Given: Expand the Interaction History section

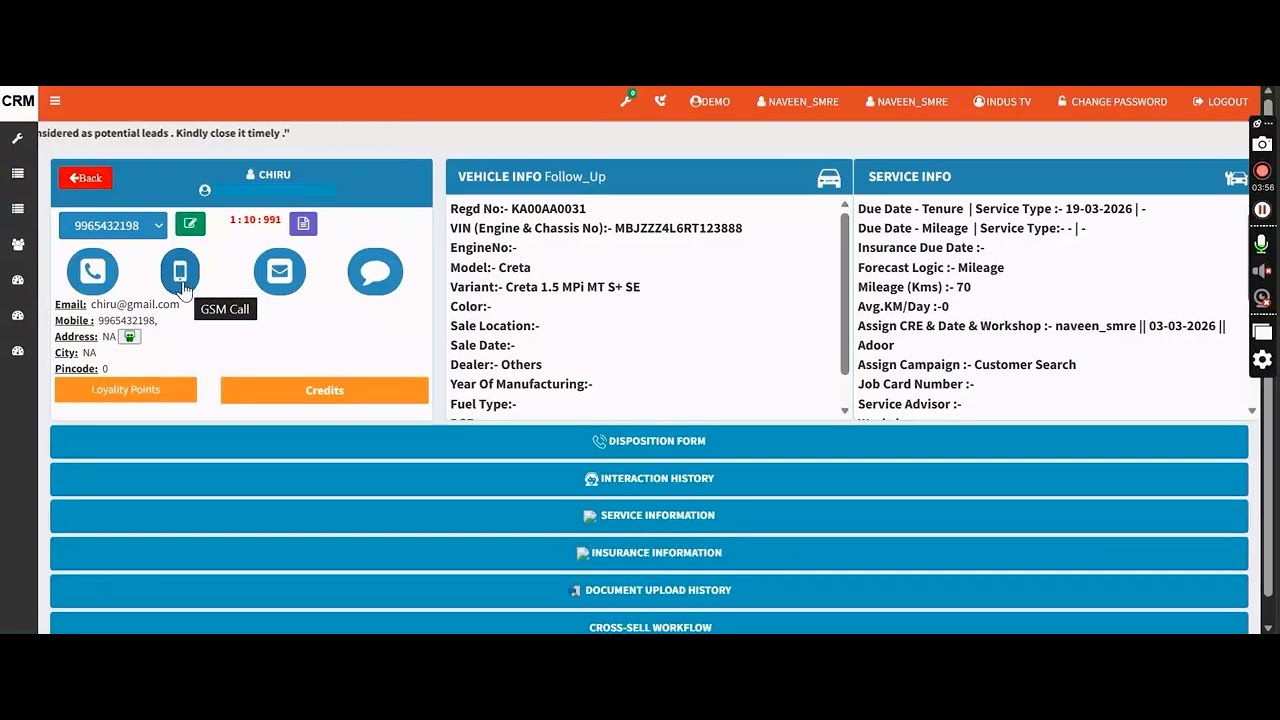Looking at the screenshot, I should pos(649,479).
